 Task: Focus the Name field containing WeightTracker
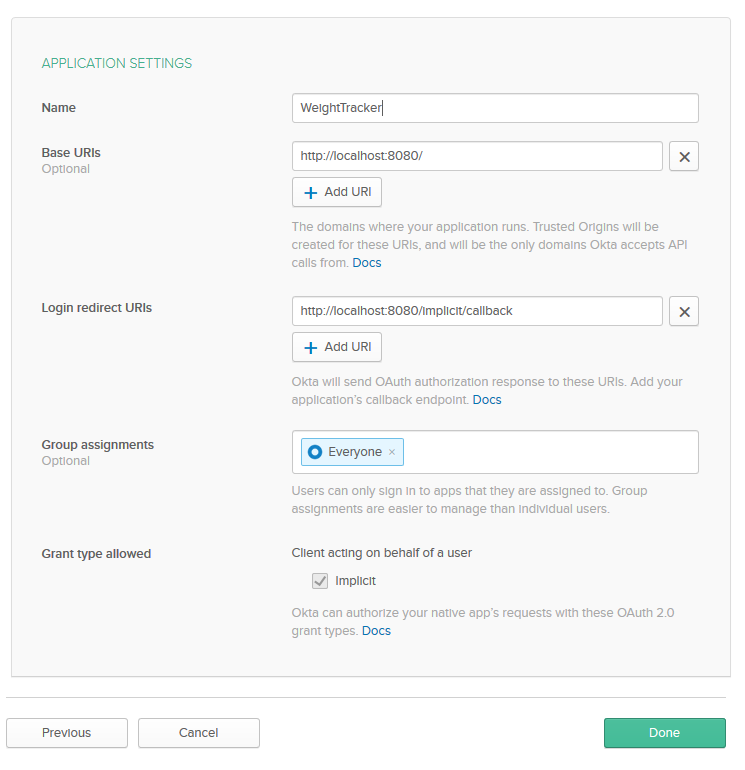coord(495,108)
